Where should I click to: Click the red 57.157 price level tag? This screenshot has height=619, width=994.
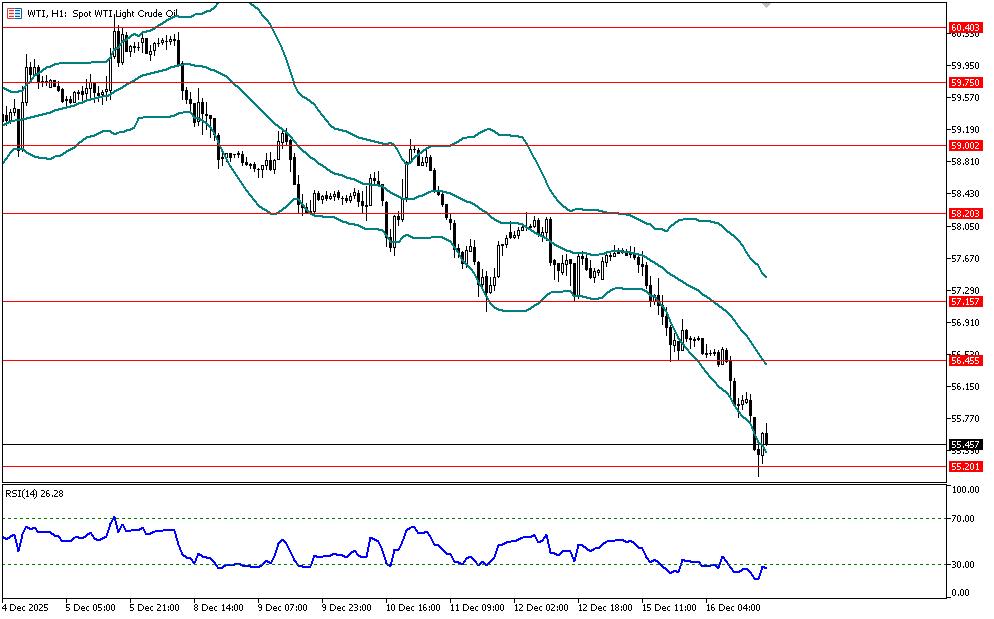point(964,301)
